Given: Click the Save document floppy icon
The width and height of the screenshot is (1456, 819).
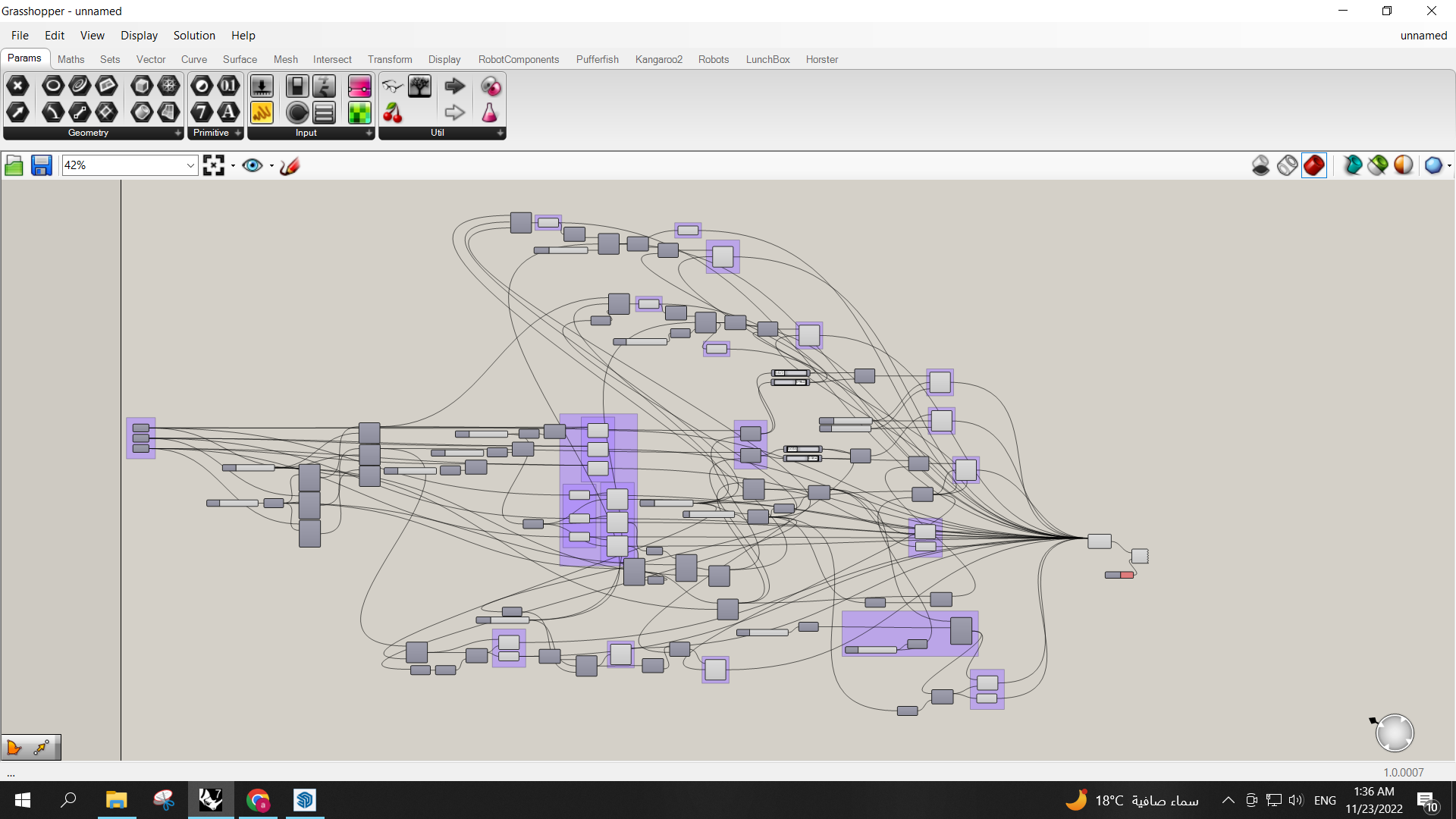Looking at the screenshot, I should 41,165.
